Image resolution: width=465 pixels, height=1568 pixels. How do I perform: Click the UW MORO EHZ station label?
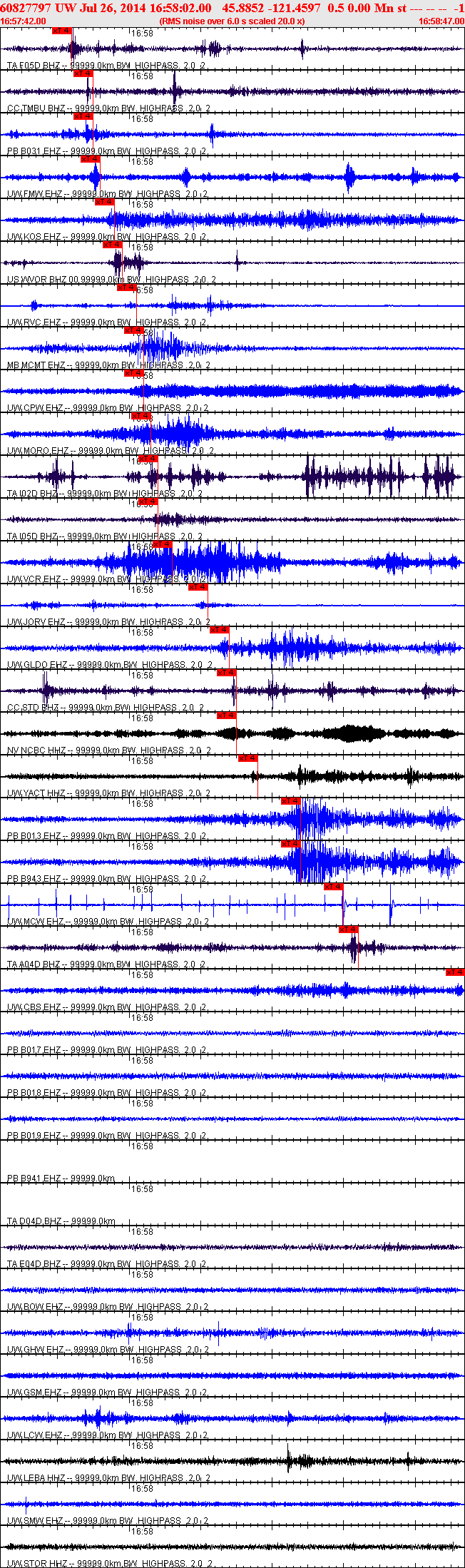click(38, 451)
